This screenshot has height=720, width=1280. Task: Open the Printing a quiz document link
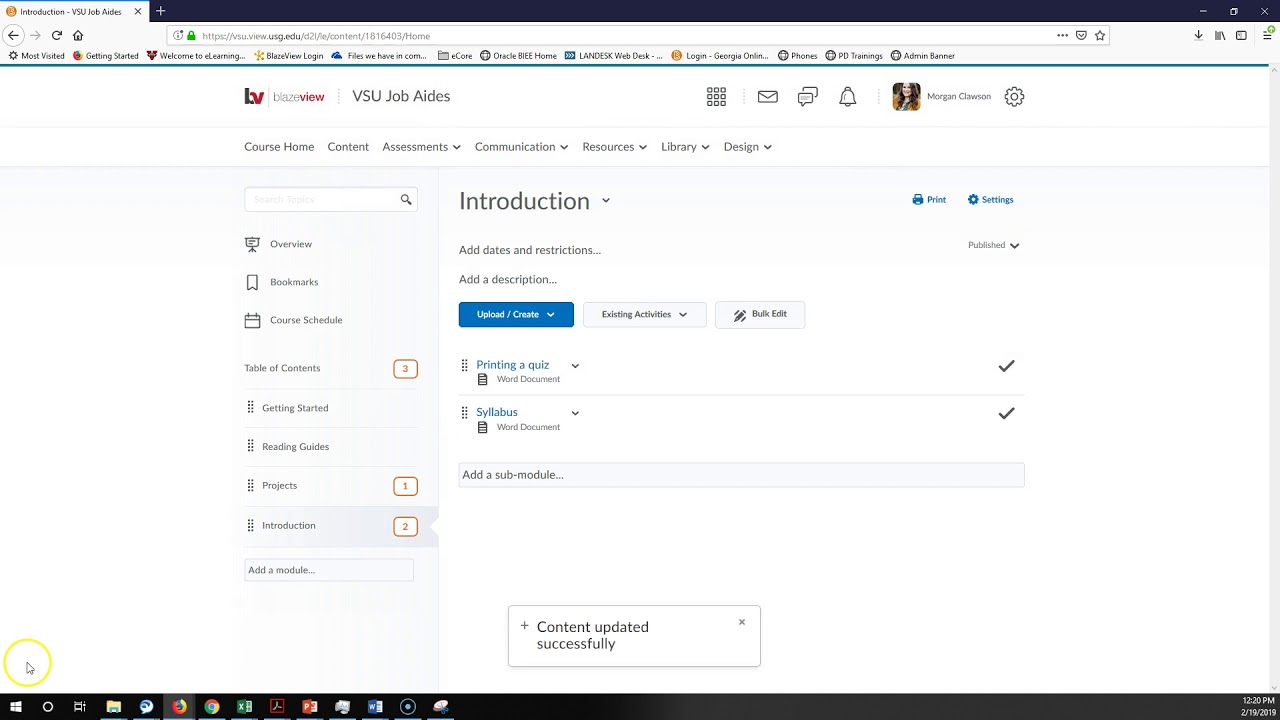point(512,365)
